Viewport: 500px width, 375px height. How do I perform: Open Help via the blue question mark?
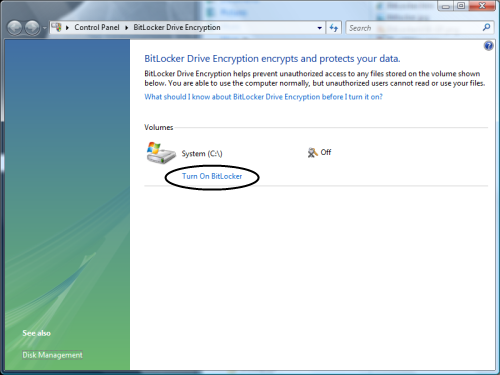488,46
